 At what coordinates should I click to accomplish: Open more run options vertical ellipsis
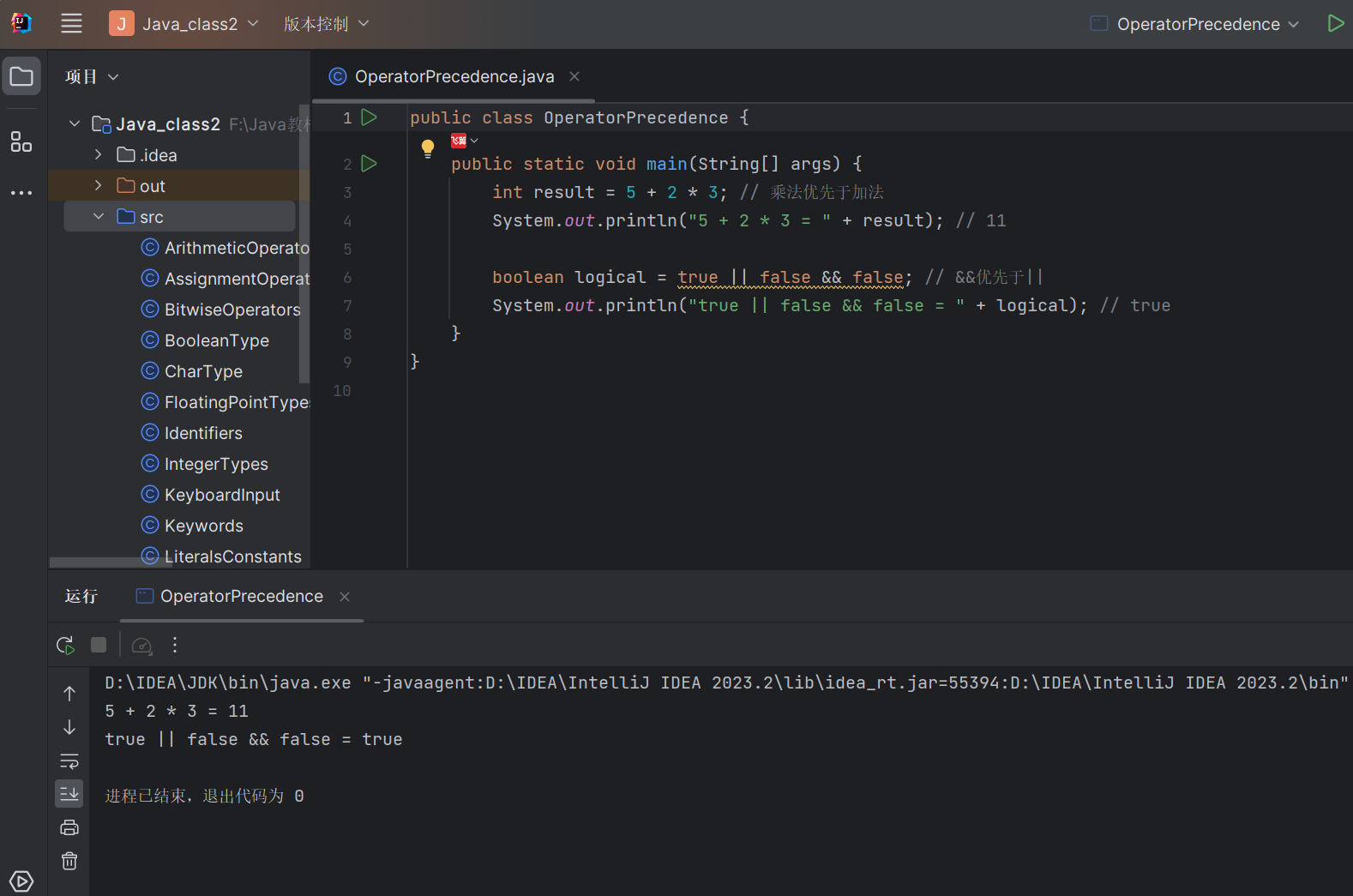(x=175, y=645)
